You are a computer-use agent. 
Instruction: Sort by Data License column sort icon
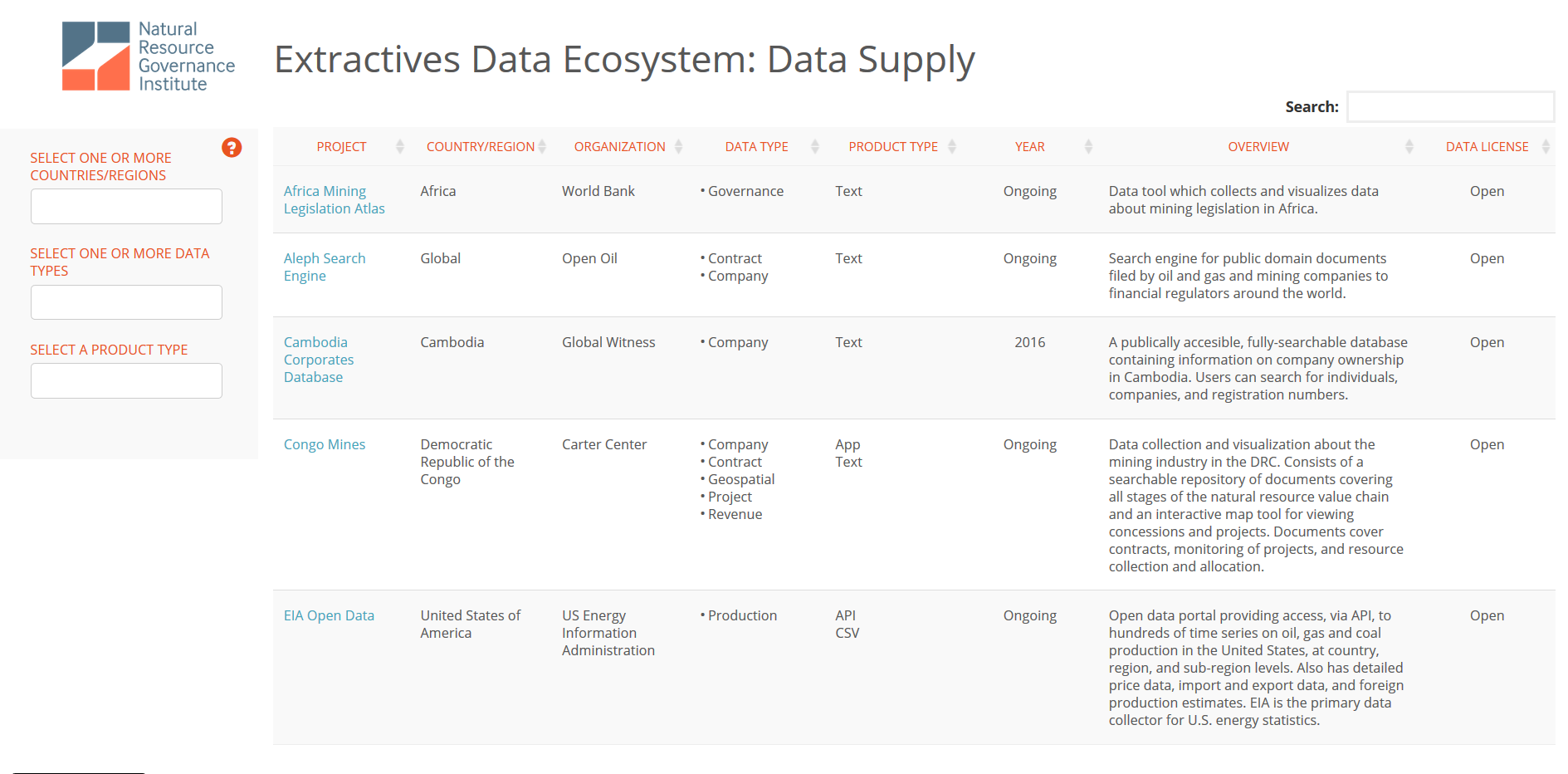pos(1546,147)
